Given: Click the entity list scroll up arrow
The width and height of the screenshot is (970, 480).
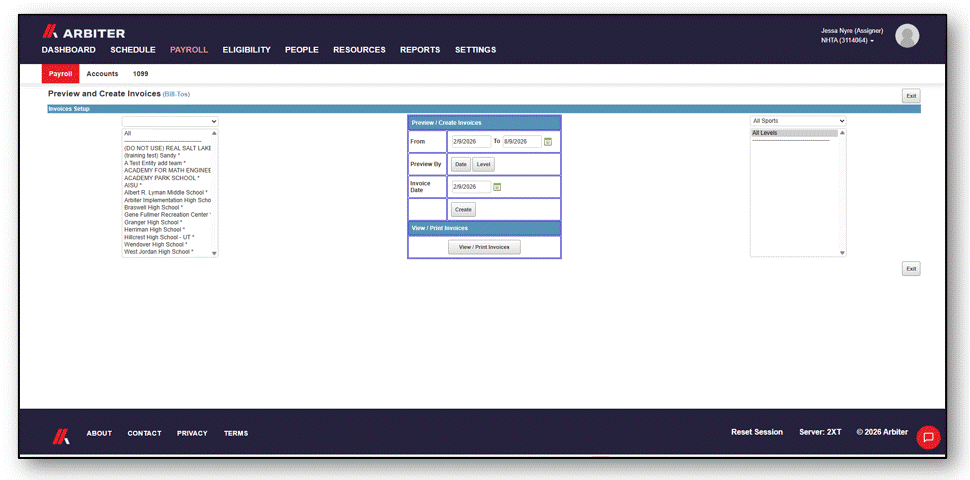Looking at the screenshot, I should click(214, 133).
